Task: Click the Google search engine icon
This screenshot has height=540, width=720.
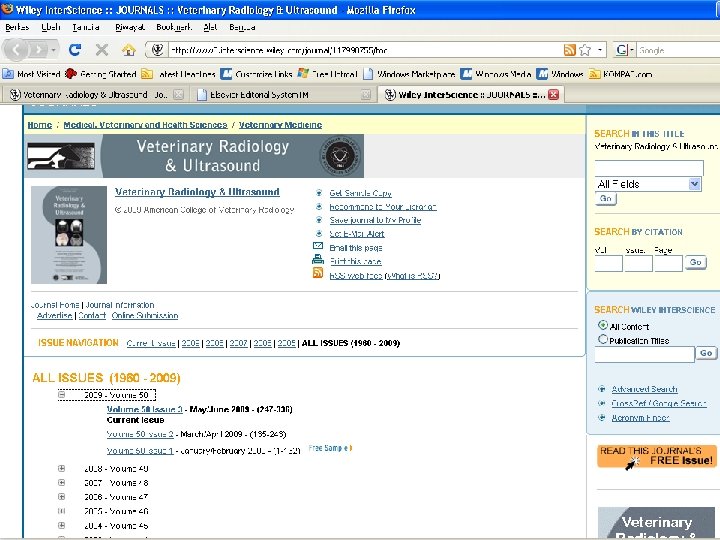Action: pos(622,50)
